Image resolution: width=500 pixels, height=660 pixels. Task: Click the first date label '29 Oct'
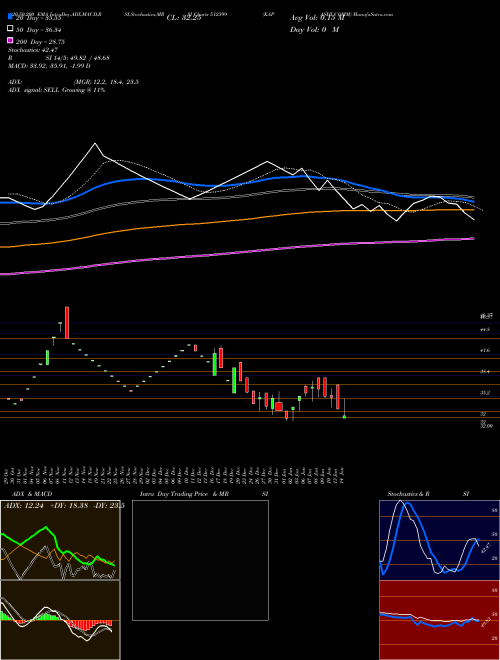tap(8, 475)
